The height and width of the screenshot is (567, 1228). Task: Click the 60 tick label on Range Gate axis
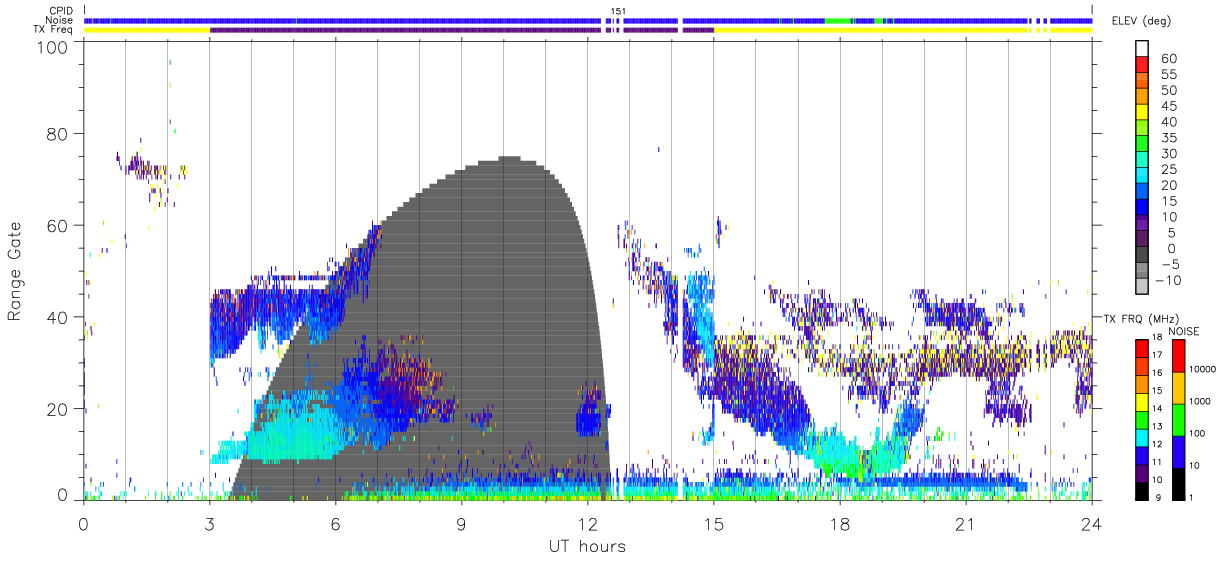(x=57, y=225)
